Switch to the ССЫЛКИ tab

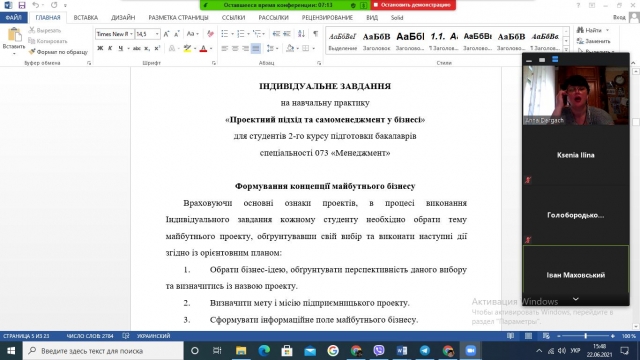pos(233,18)
